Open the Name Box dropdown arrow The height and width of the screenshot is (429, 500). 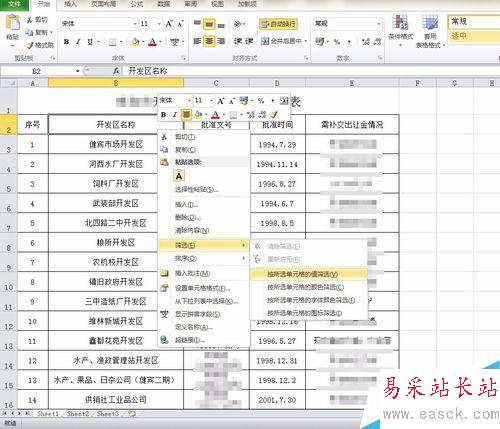77,71
